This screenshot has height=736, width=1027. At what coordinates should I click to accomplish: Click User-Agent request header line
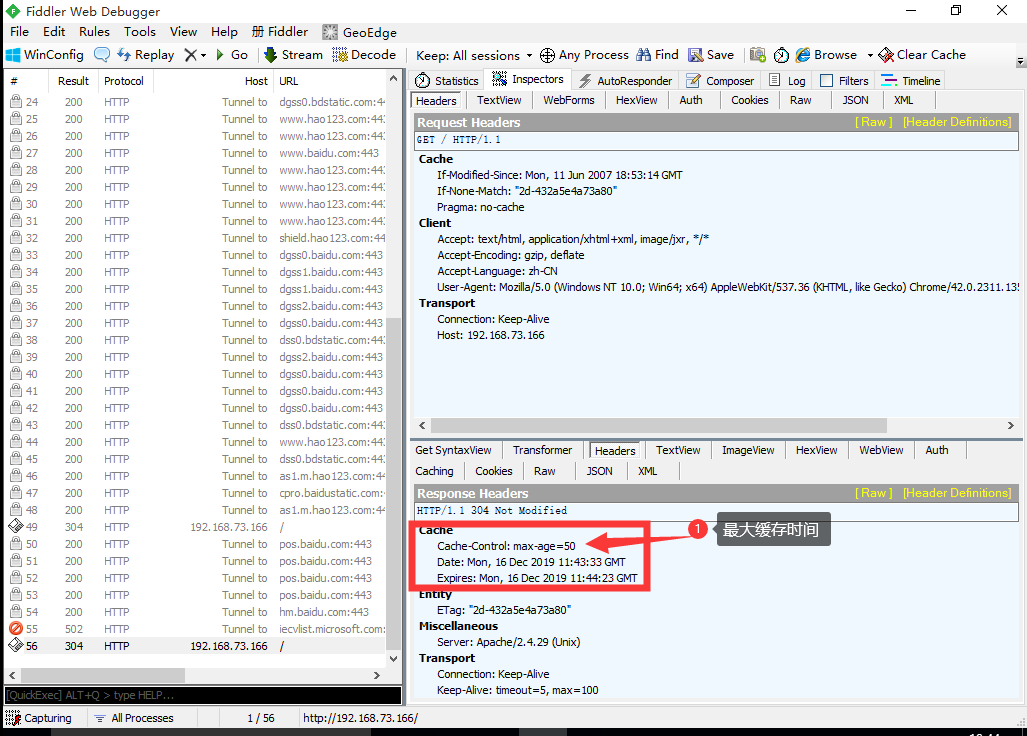point(728,287)
